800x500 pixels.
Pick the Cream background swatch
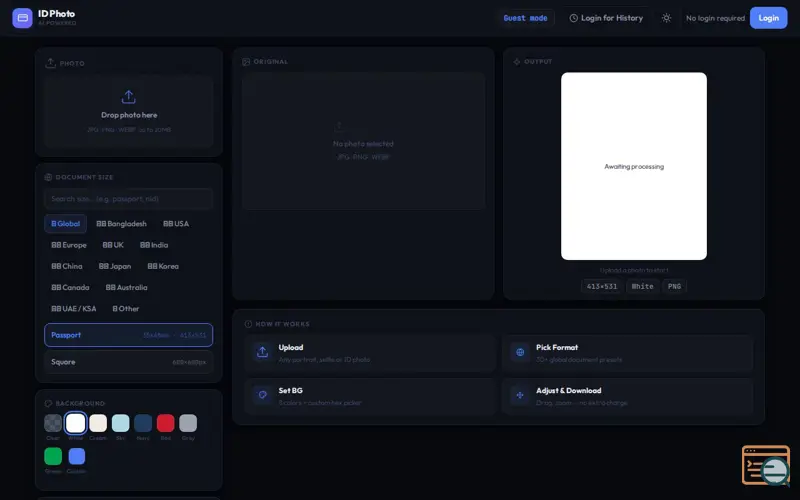(98, 423)
